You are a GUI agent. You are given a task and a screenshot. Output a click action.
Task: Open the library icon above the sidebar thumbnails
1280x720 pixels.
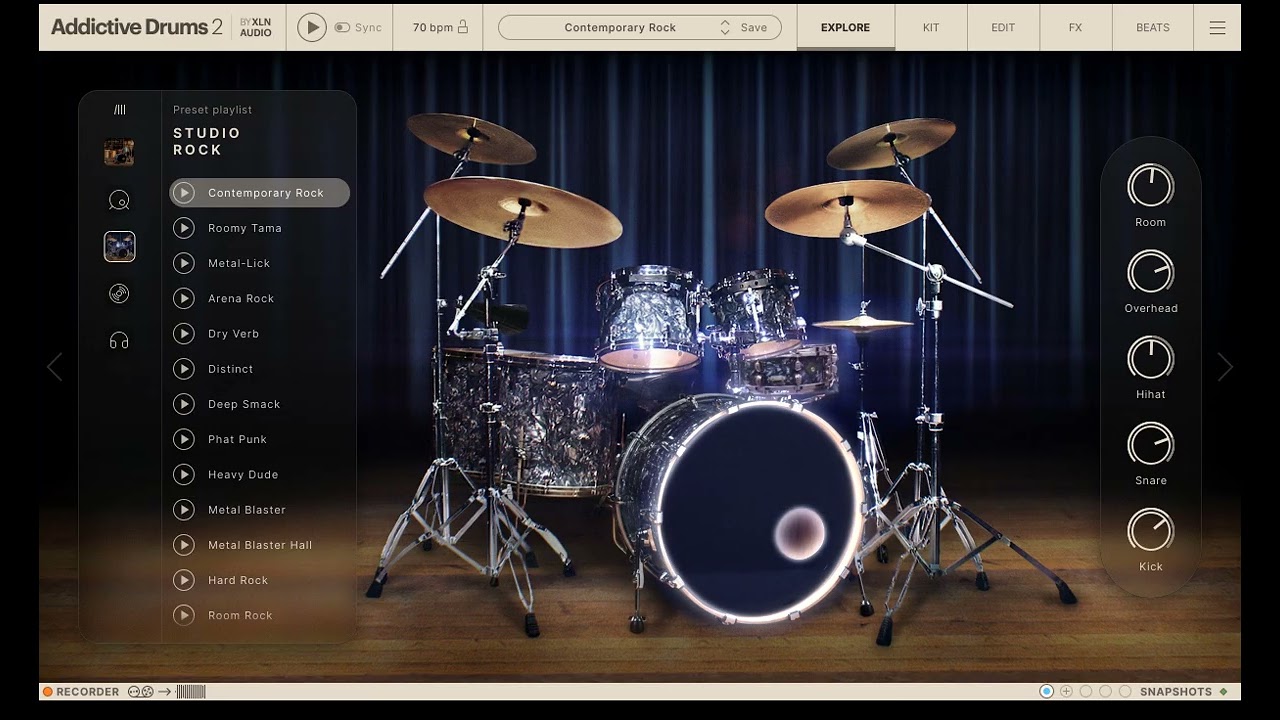pyautogui.click(x=120, y=110)
